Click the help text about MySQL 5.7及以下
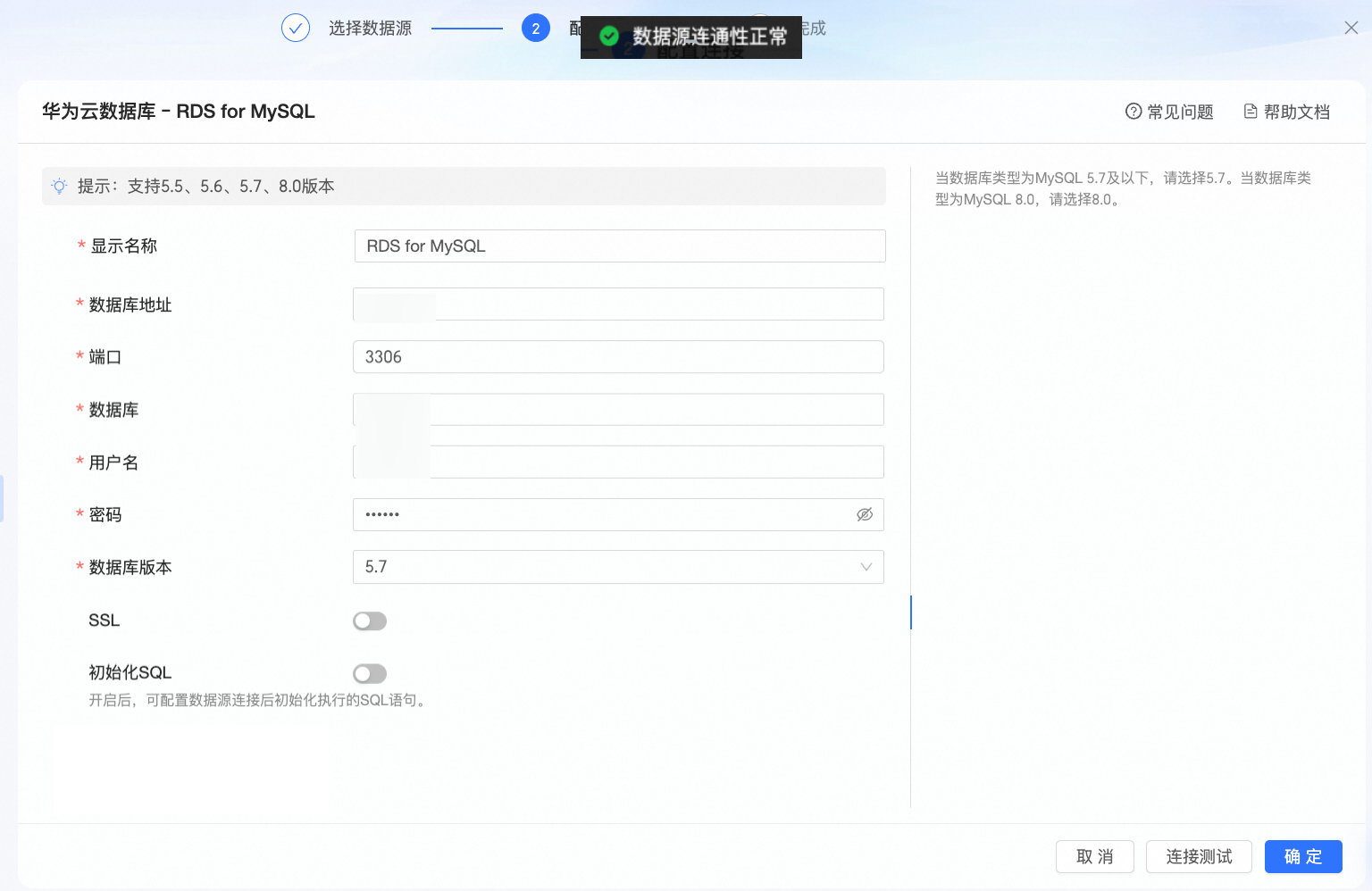This screenshot has width=1372, height=891. (1123, 188)
